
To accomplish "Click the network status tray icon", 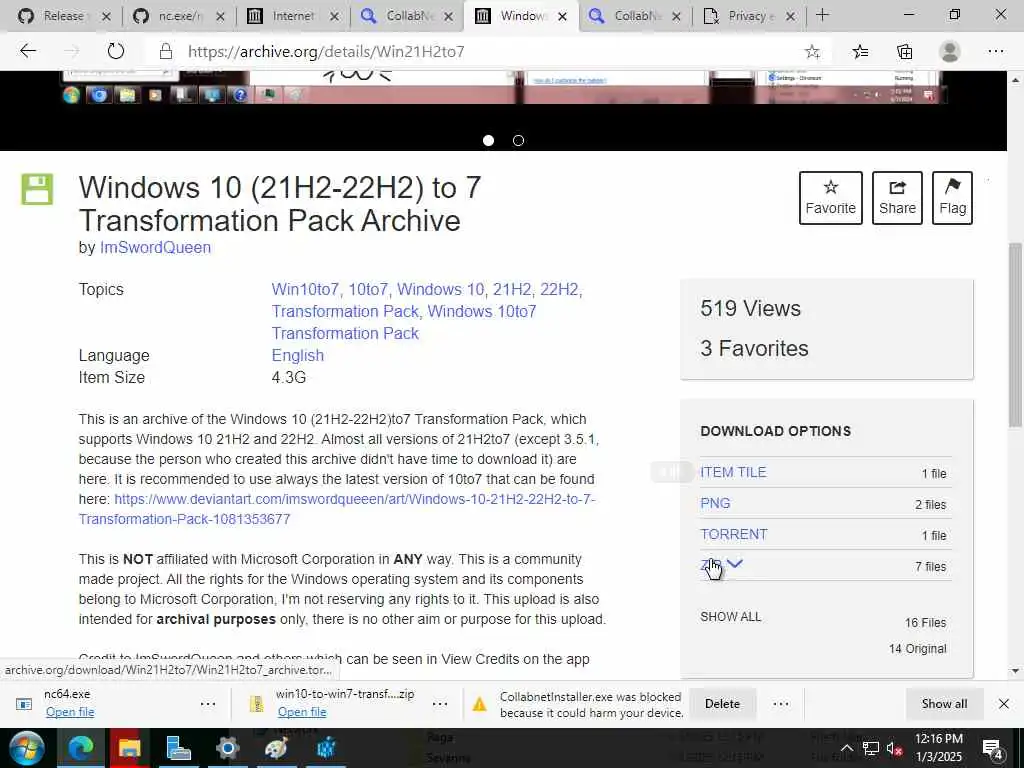I will point(871,748).
